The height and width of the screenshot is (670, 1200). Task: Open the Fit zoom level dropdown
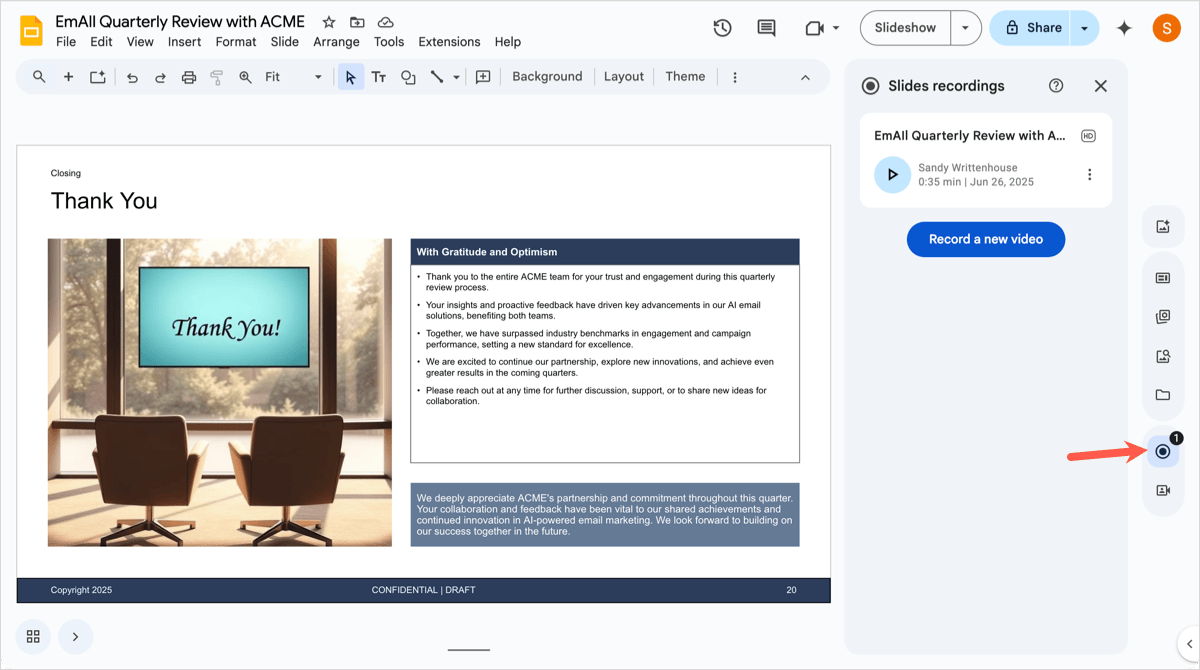(x=294, y=77)
